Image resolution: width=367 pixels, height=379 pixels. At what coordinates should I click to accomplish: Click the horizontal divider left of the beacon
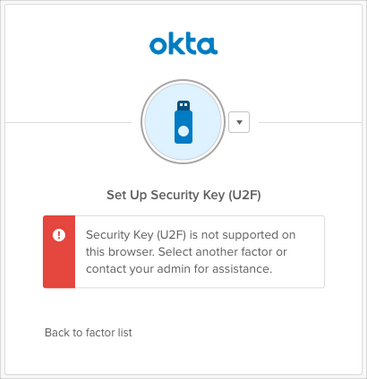click(68, 122)
